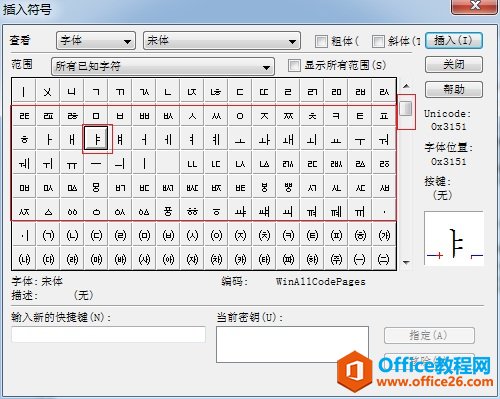The image size is (500, 399).
Task: Select the ㅎ character cell
Action: point(24,140)
